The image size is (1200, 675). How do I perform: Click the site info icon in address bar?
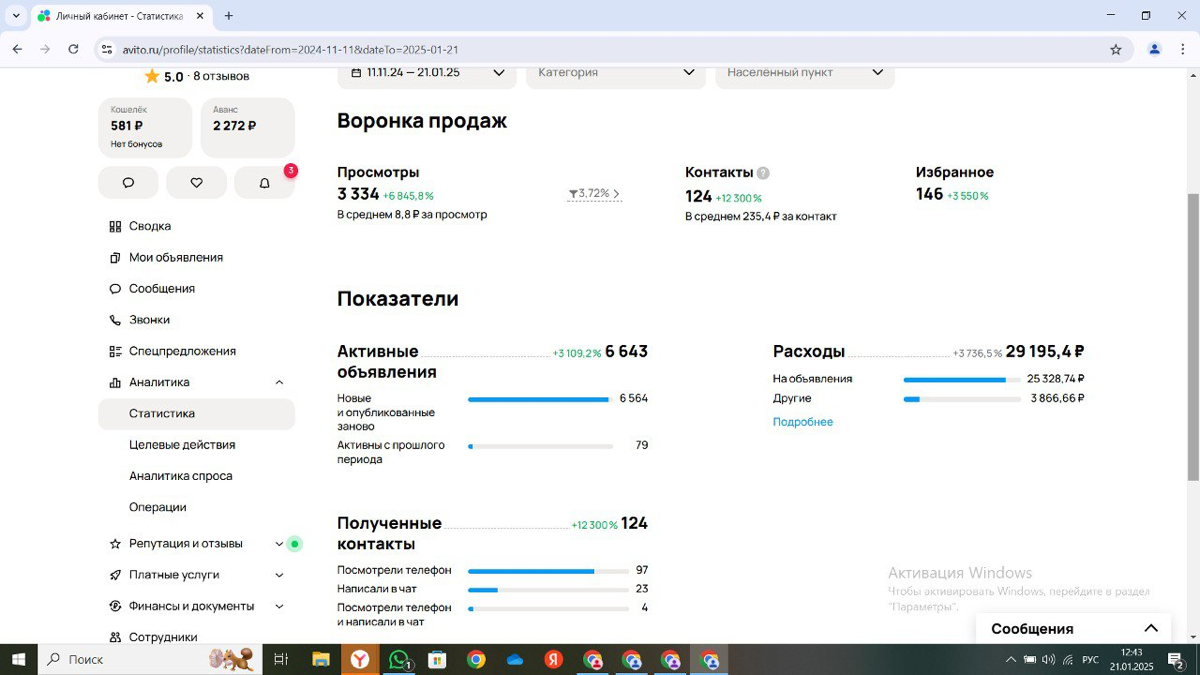(x=107, y=49)
